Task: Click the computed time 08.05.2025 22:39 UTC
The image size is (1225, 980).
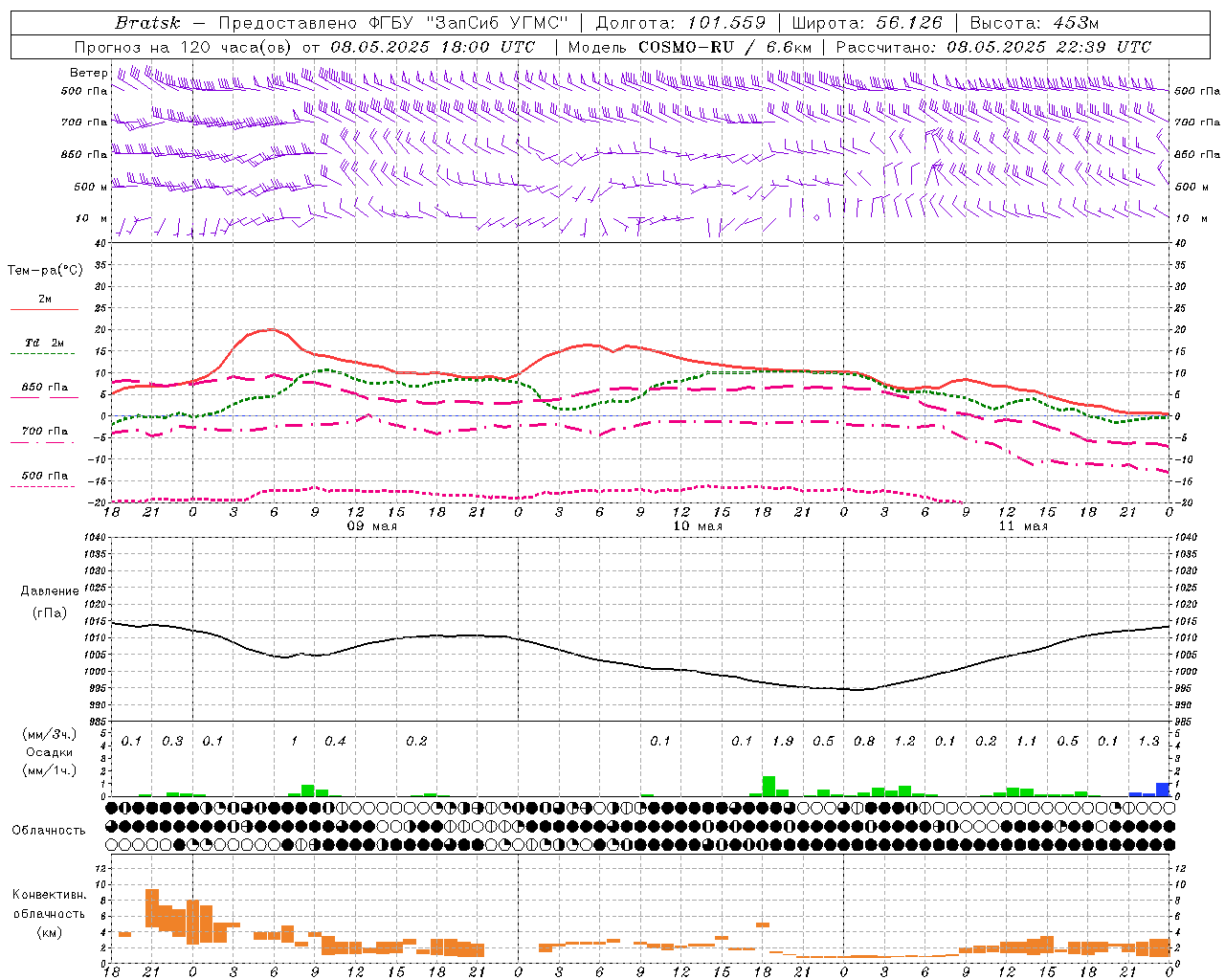Action: [x=1049, y=47]
